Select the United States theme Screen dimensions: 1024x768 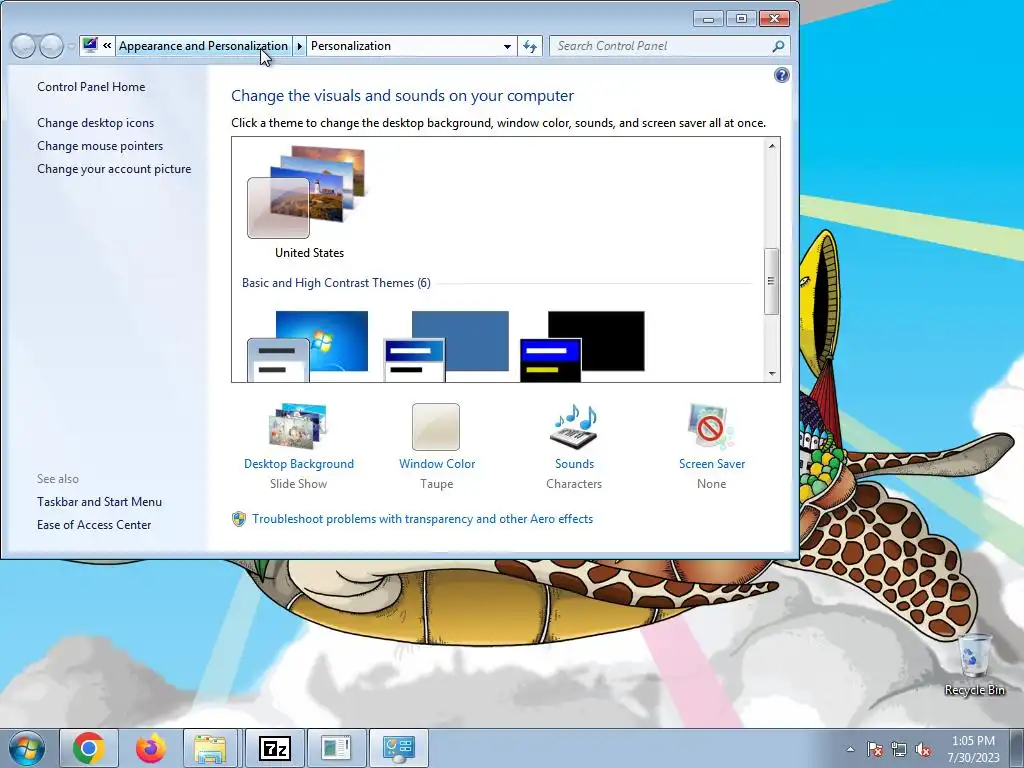click(308, 202)
